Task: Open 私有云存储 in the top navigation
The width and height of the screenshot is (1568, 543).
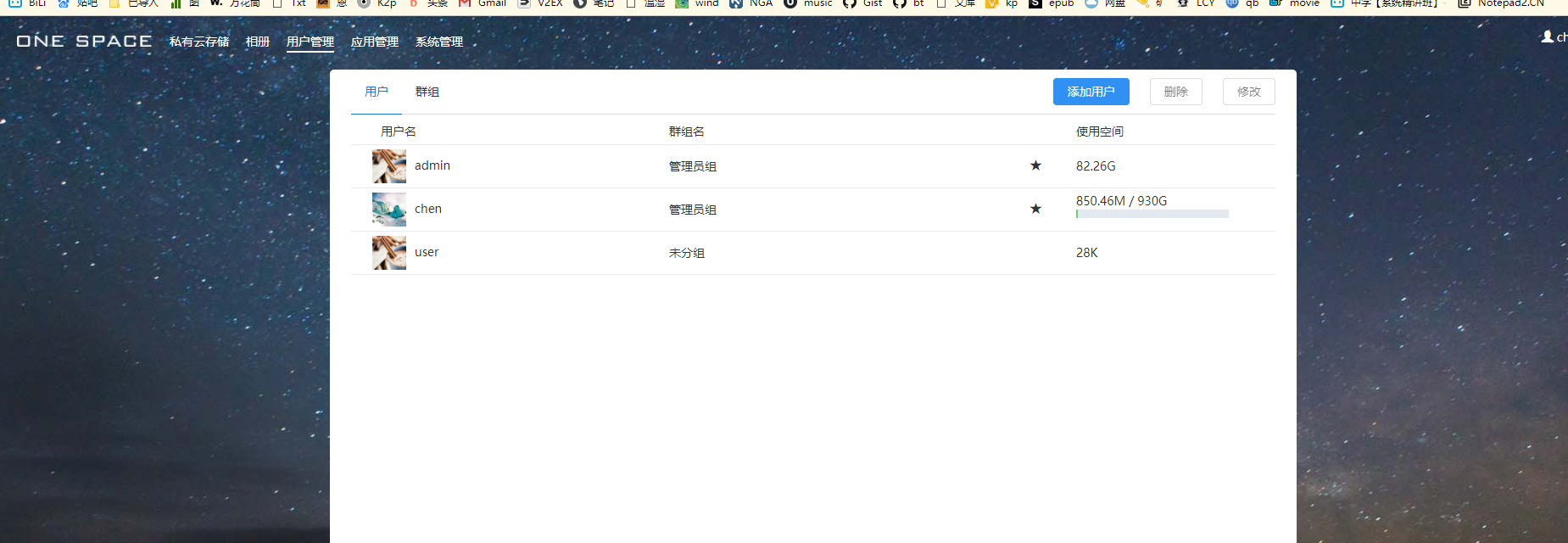Action: pyautogui.click(x=199, y=42)
